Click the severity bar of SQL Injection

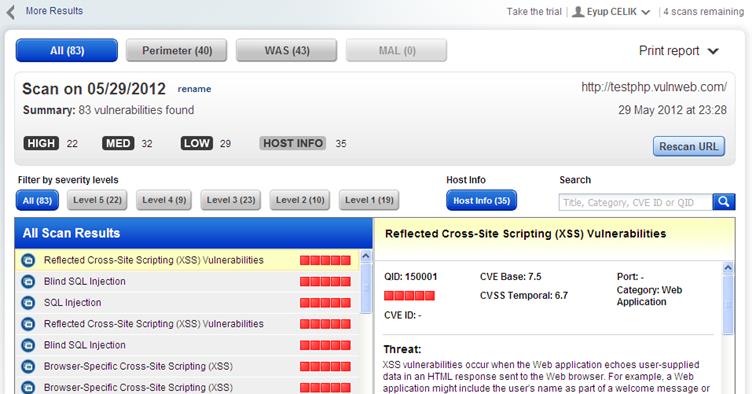(x=325, y=303)
